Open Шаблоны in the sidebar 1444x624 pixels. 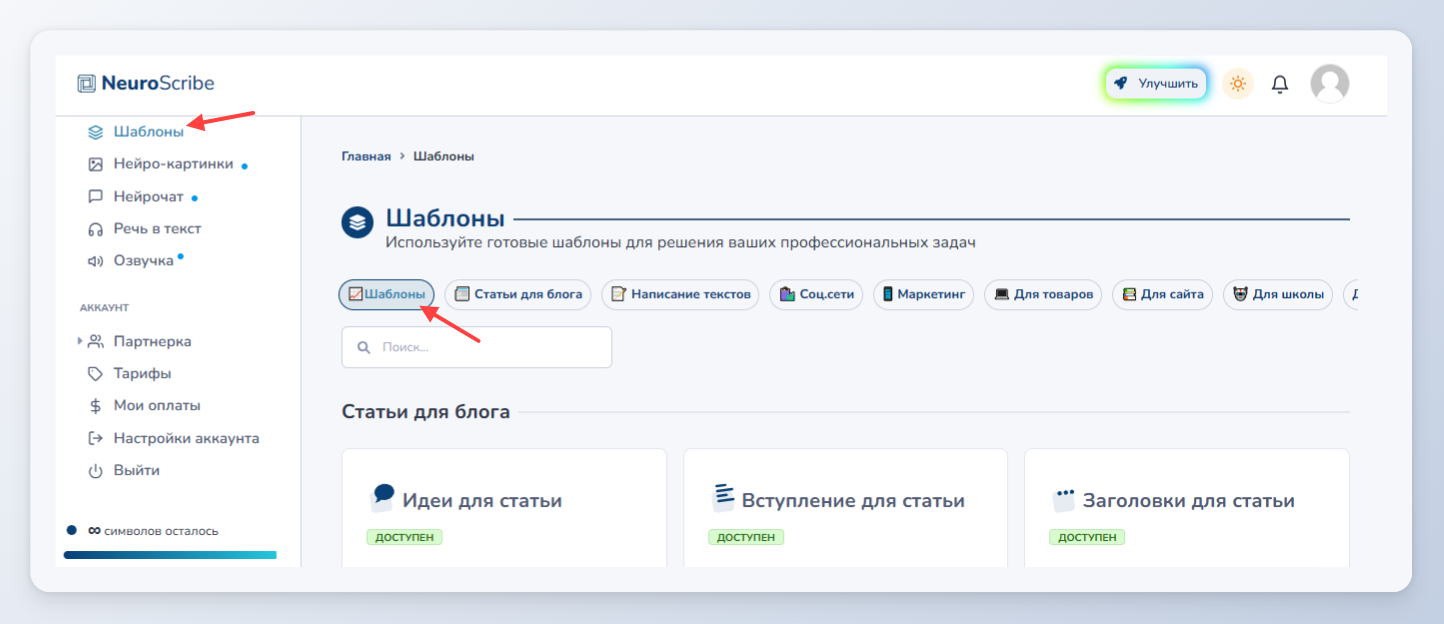click(x=148, y=132)
